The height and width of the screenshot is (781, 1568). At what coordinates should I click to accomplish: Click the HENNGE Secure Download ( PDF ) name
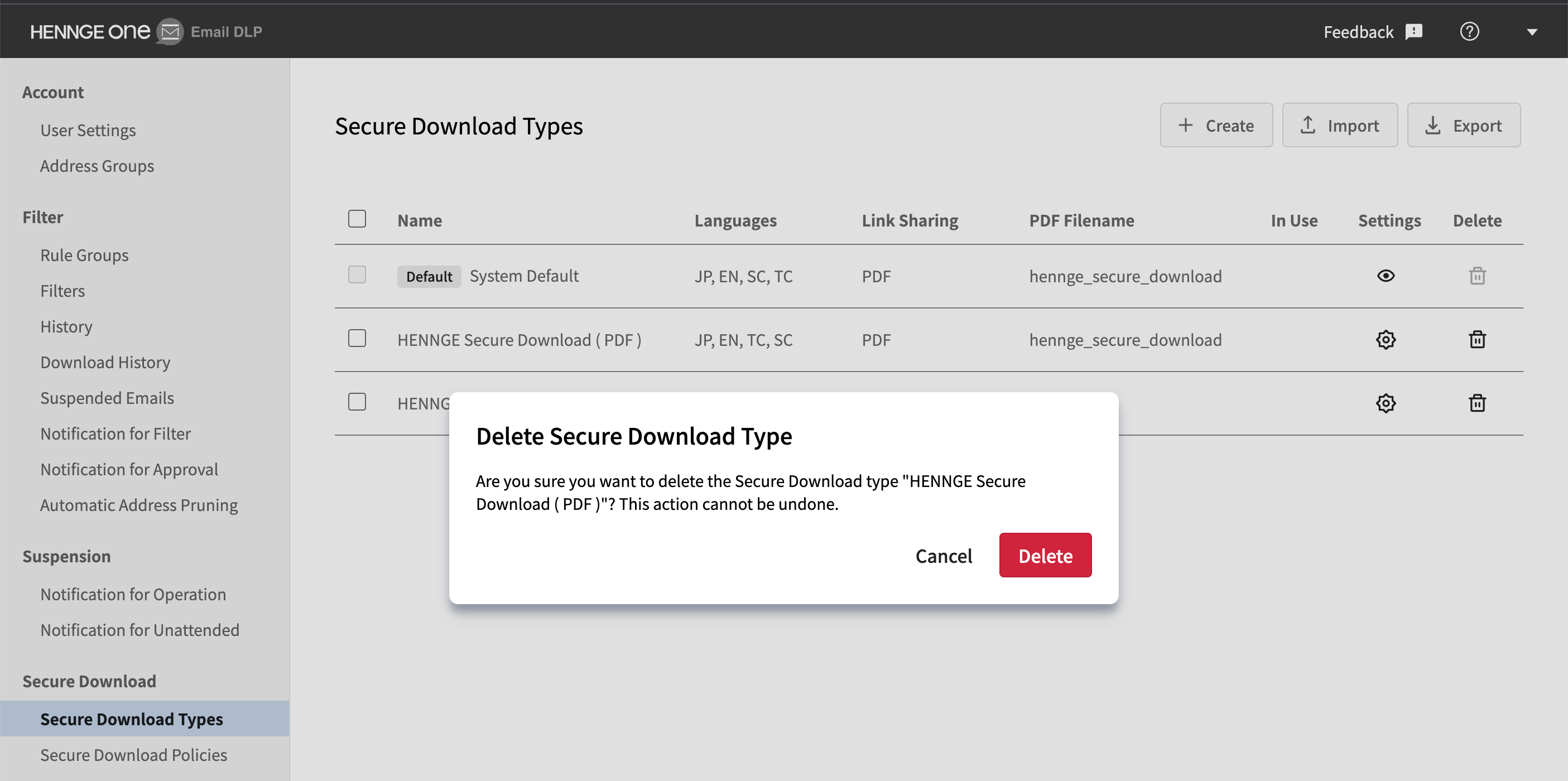(x=519, y=340)
